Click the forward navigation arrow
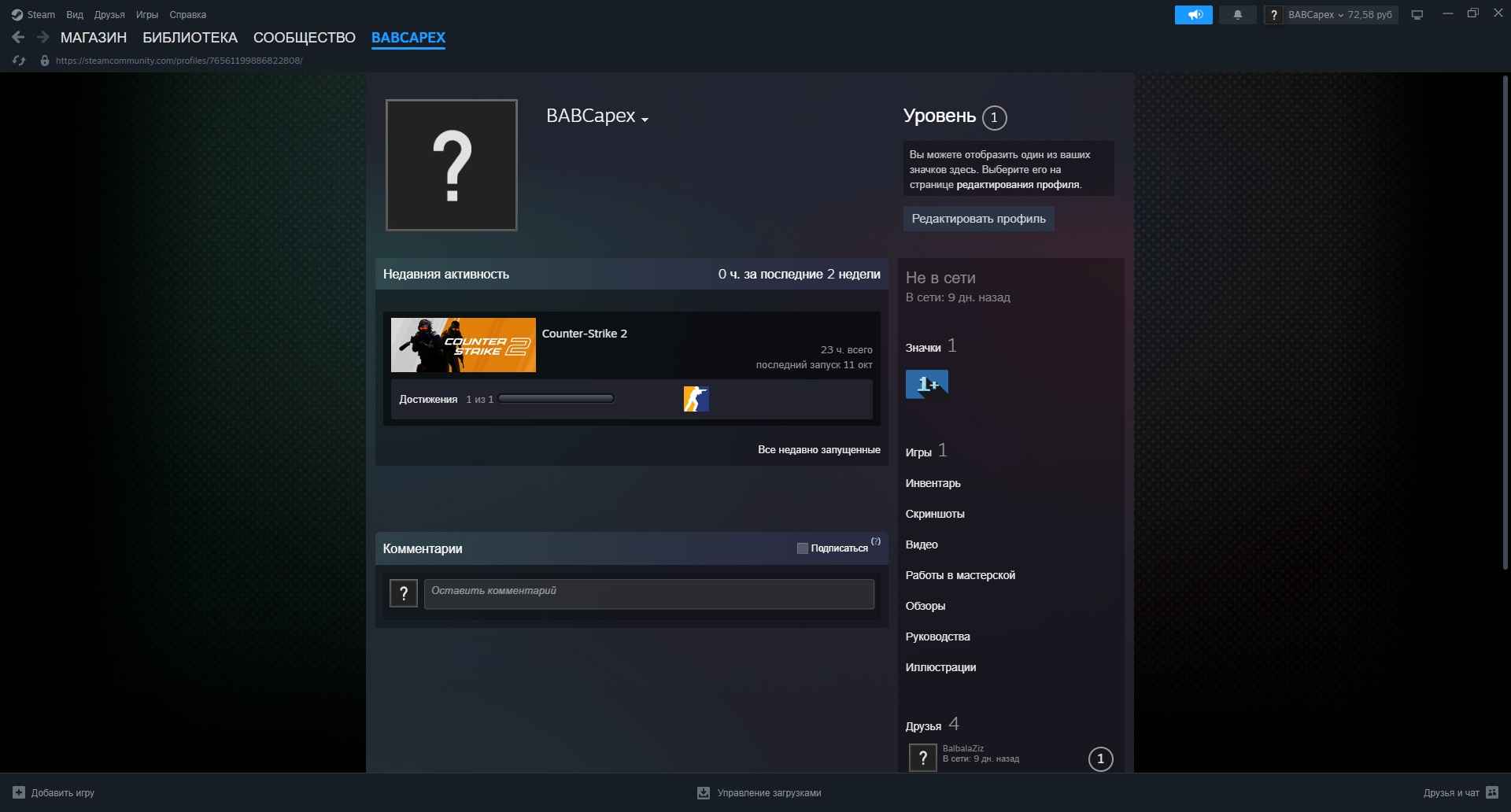The image size is (1511, 812). click(42, 37)
